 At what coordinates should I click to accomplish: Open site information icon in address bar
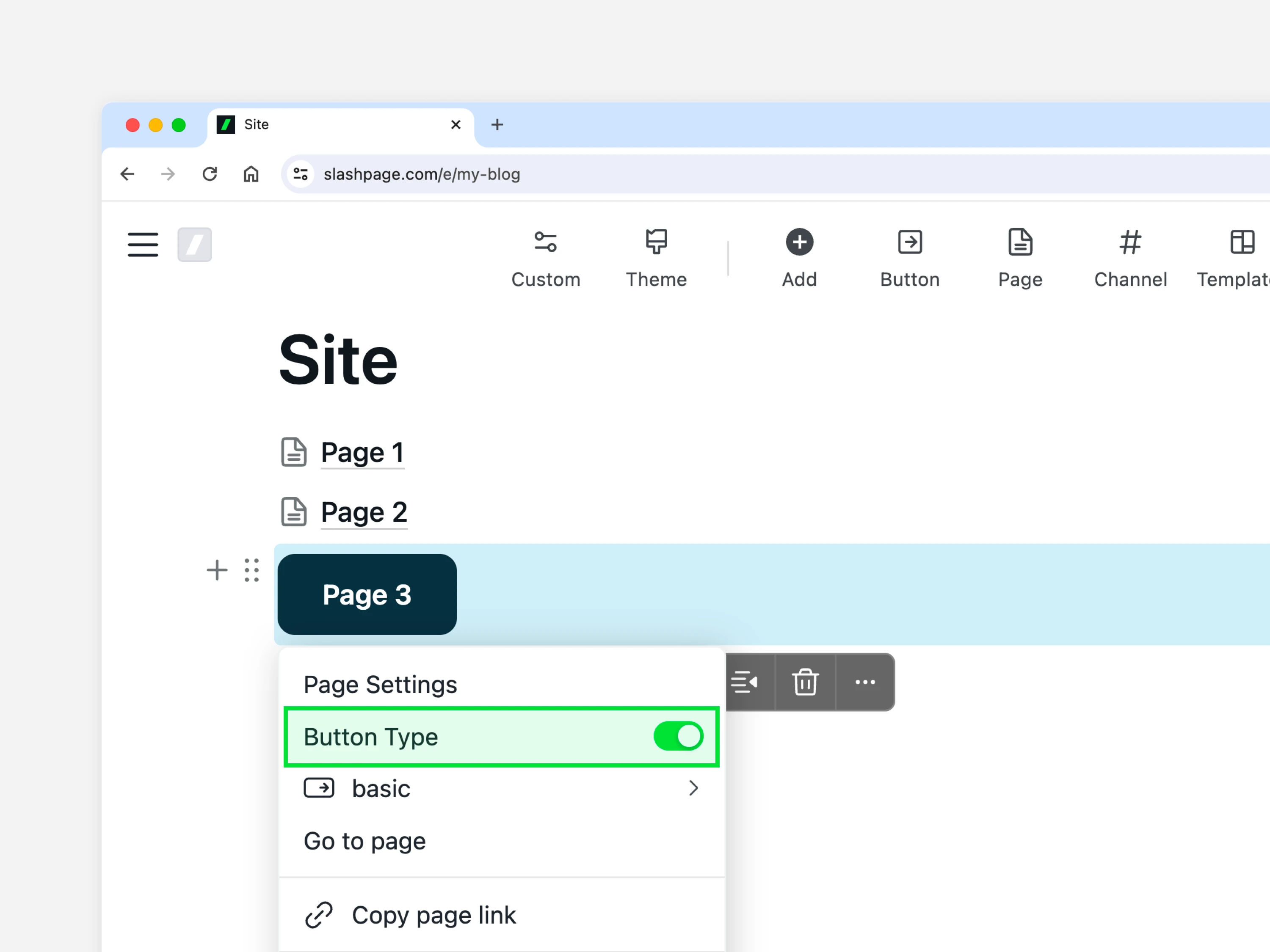[300, 174]
